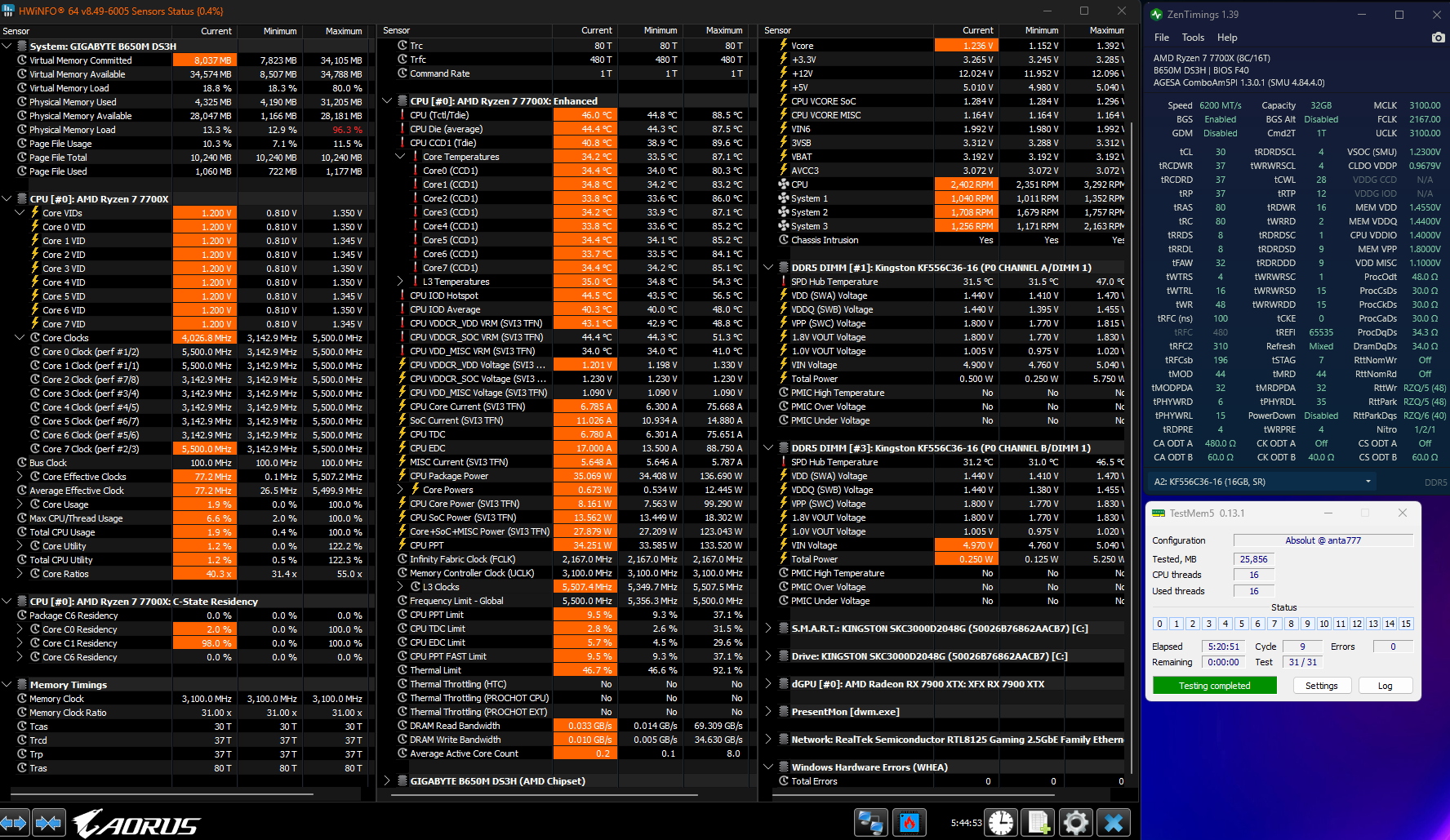Click the Absolut @ anta777 configuration field

click(1323, 540)
